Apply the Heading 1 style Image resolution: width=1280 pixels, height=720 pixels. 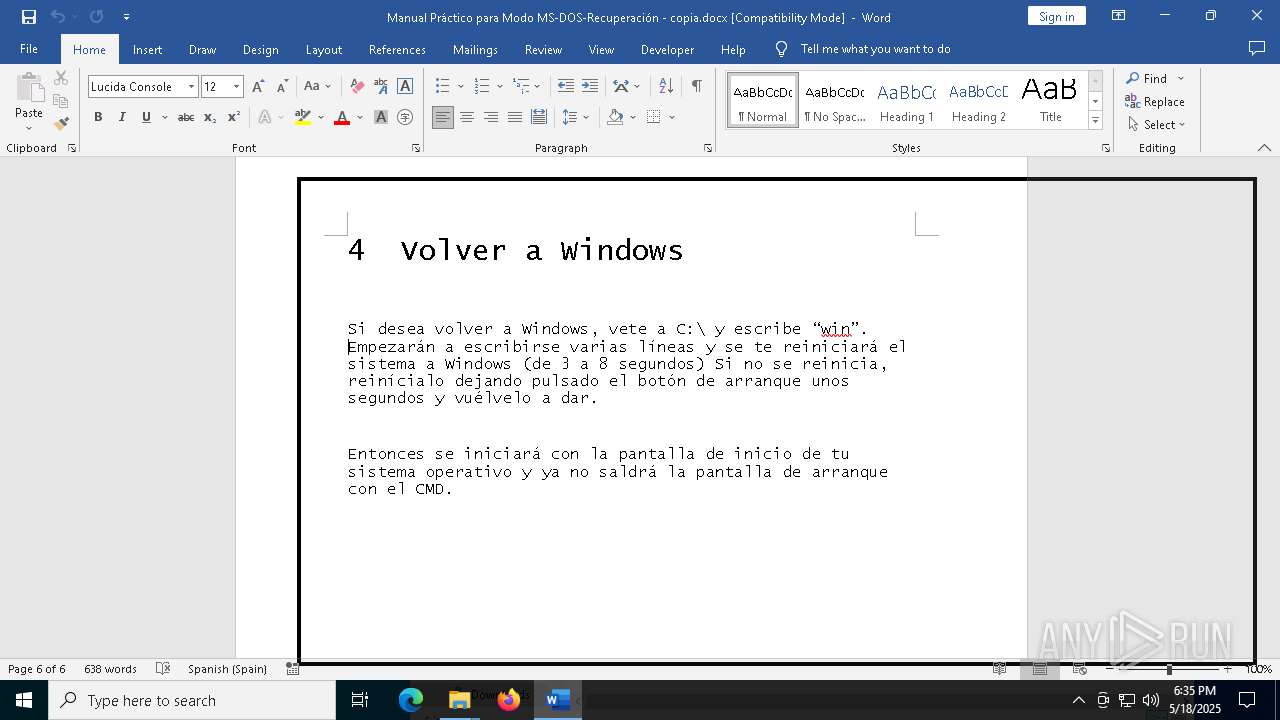tap(906, 100)
